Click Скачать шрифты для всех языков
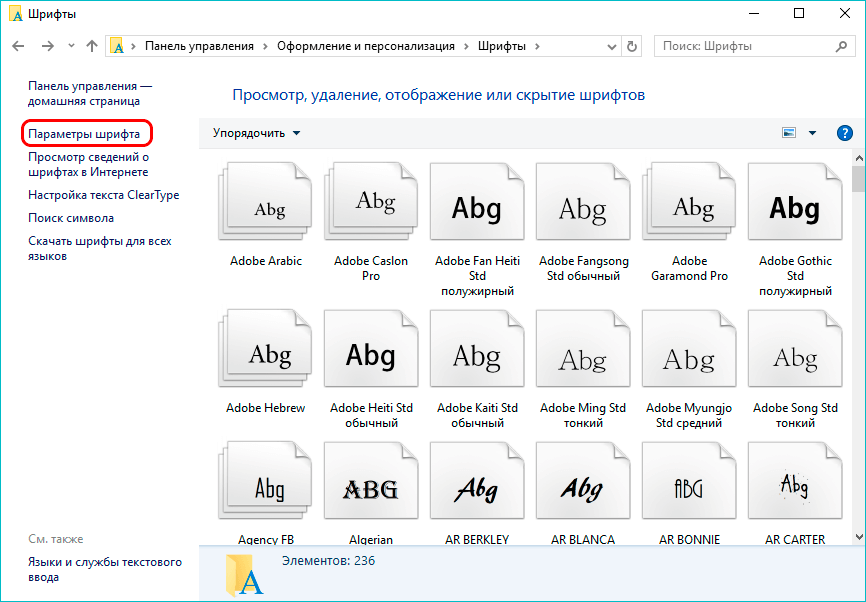 click(x=100, y=249)
